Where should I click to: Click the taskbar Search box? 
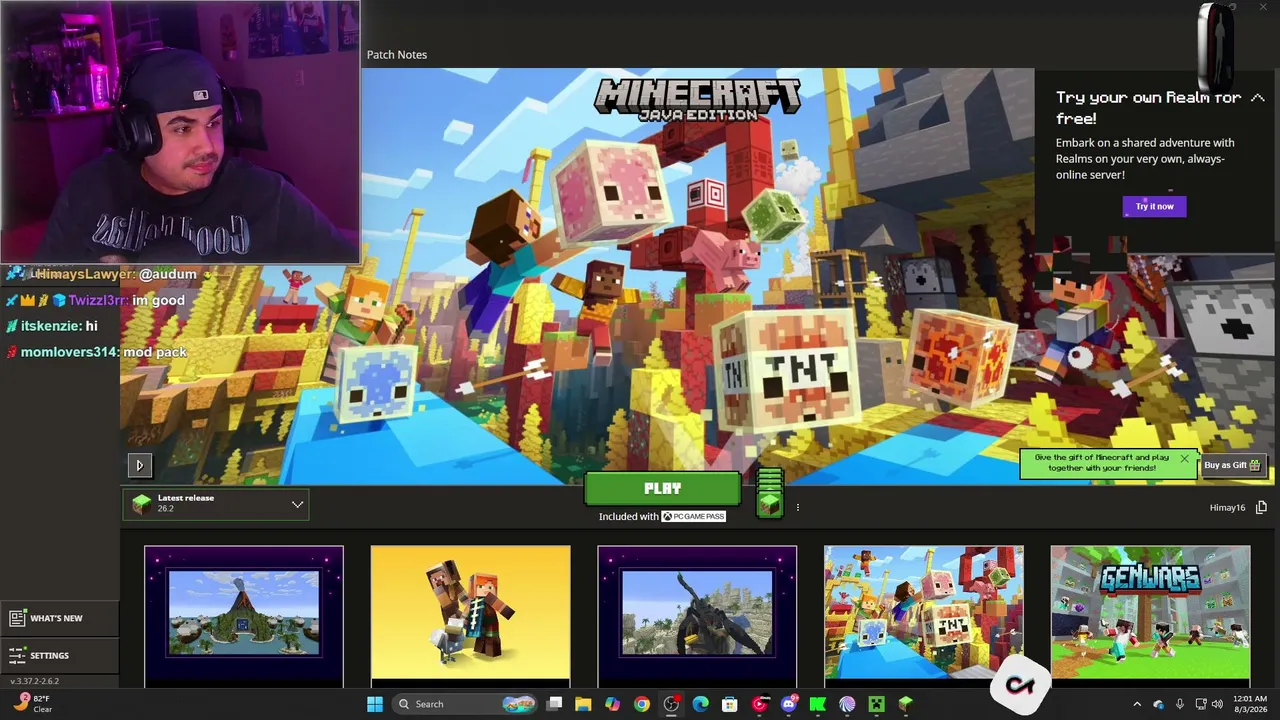pyautogui.click(x=464, y=704)
